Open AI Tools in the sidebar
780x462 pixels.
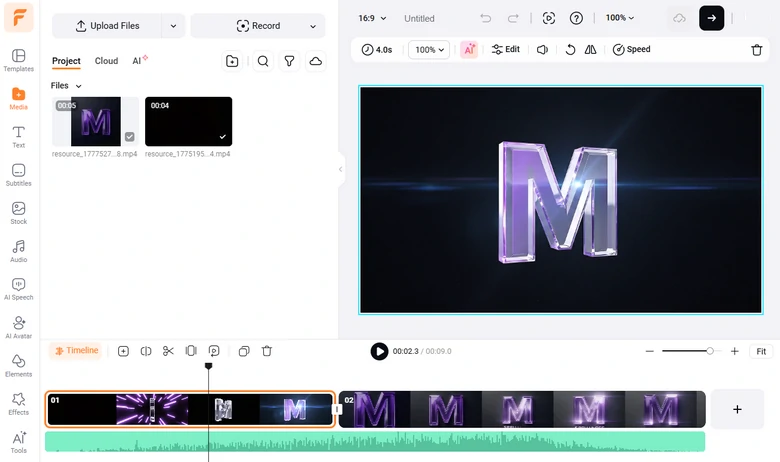click(x=18, y=442)
